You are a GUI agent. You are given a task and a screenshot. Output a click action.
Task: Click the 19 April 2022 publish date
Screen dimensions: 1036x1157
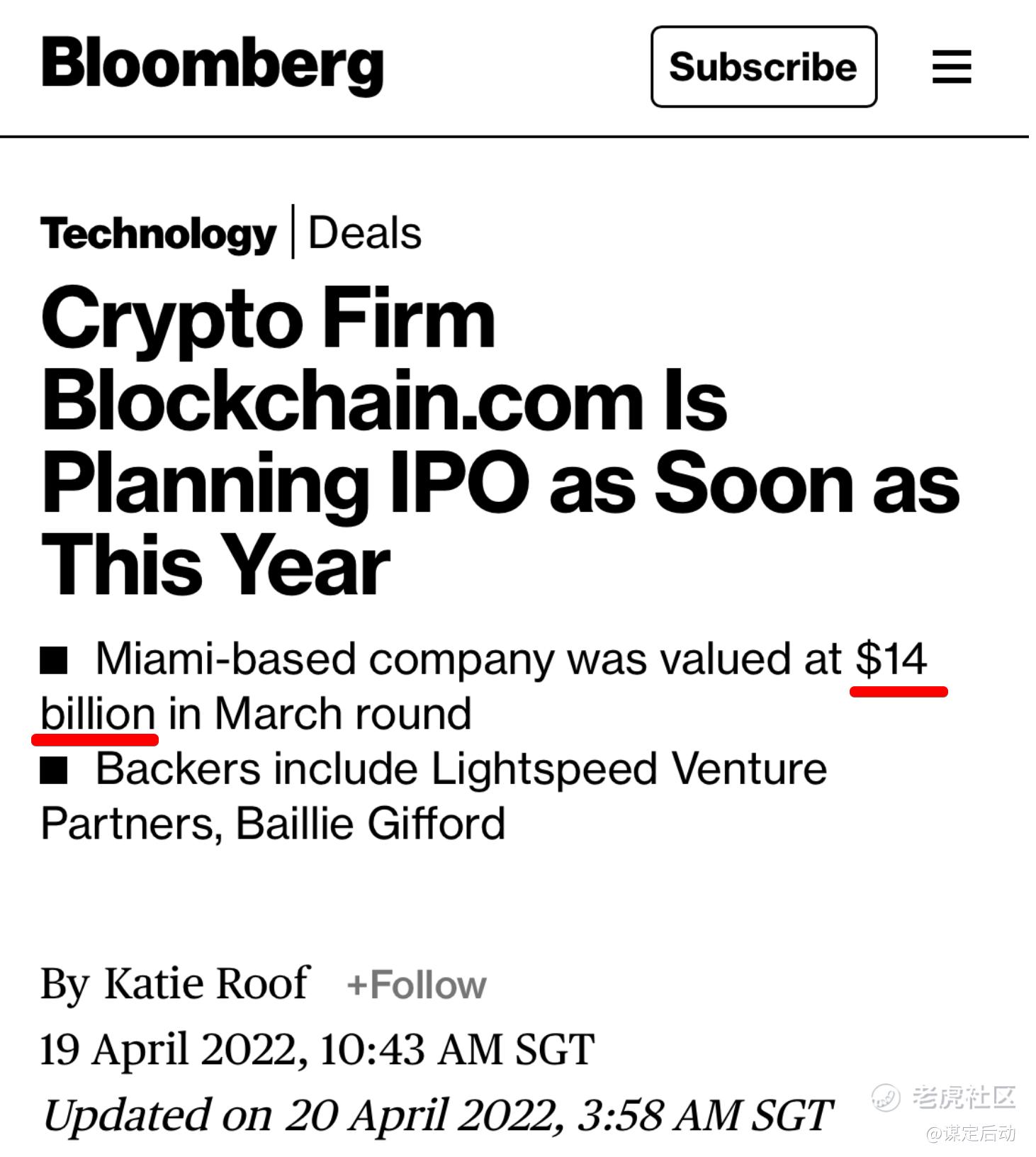click(317, 1049)
